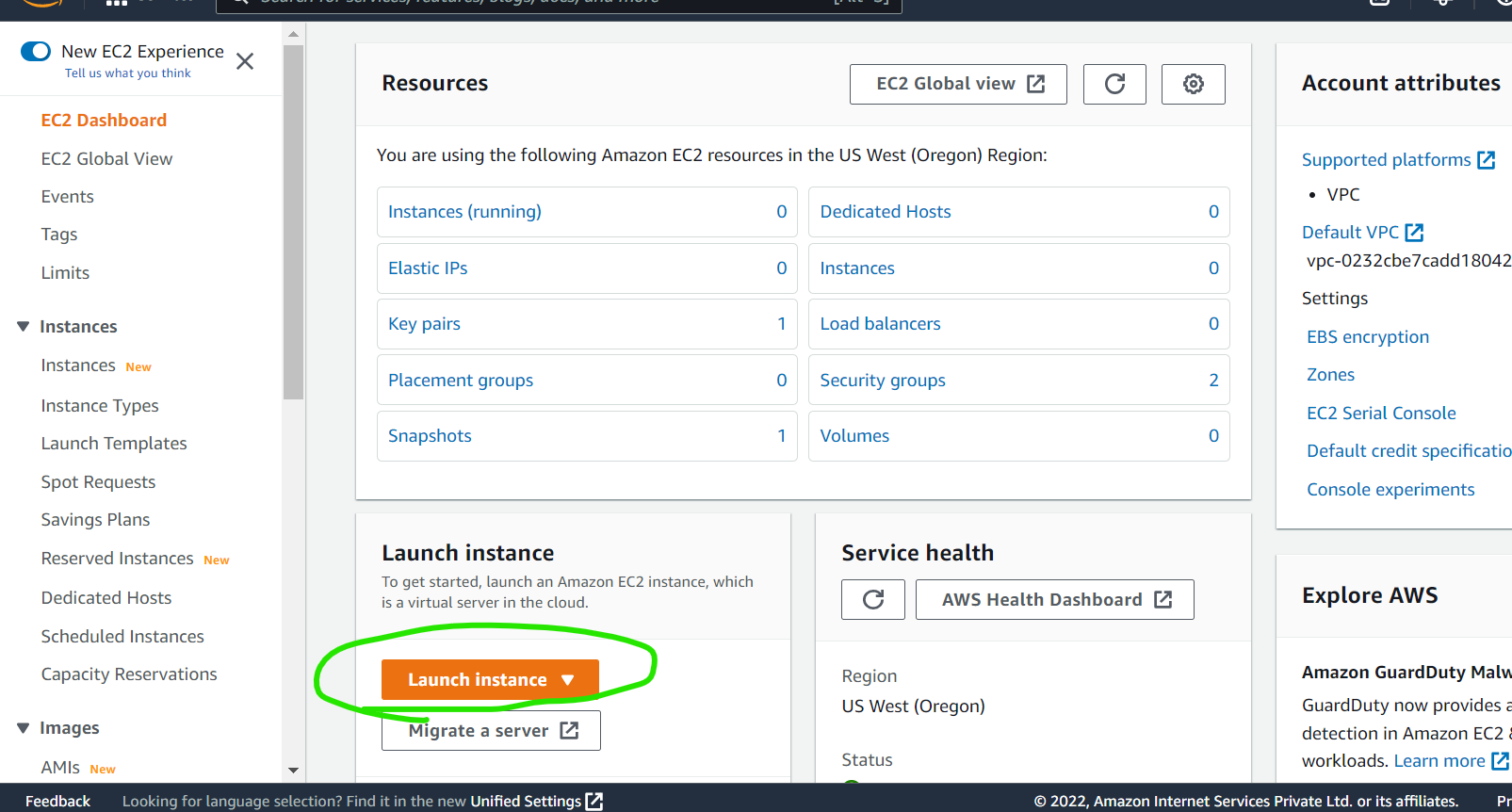Close the New EC2 Experience banner
Image resolution: width=1512 pixels, height=812 pixels.
click(245, 61)
